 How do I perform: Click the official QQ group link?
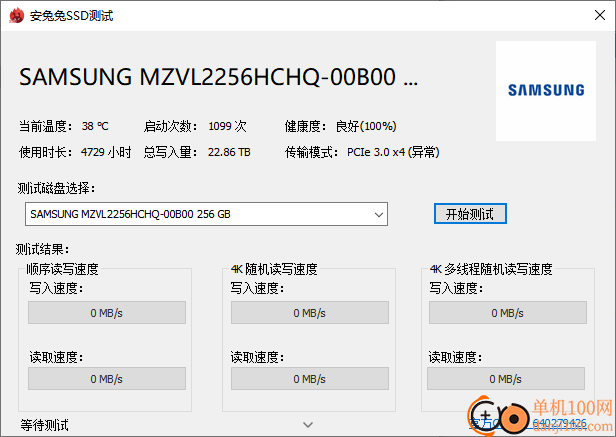click(528, 423)
